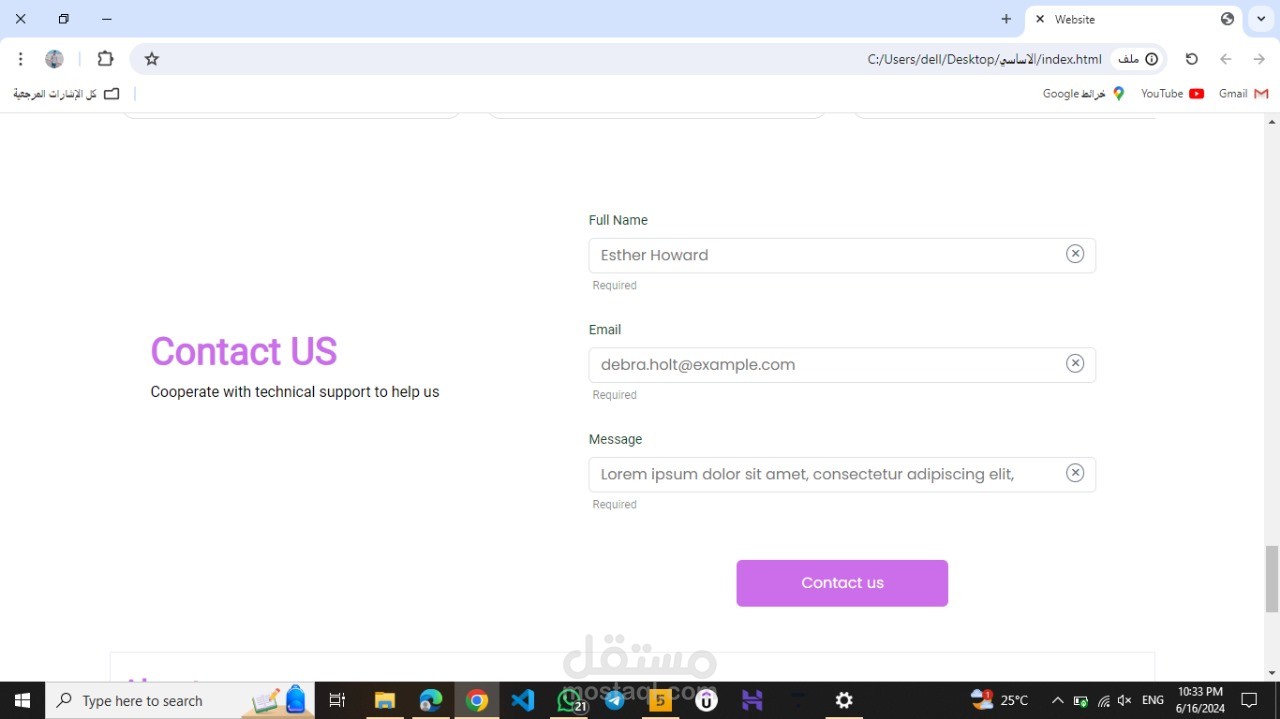Screen dimensions: 1280x719
Task: Click the Required hint under Full Name
Action: 614,286
